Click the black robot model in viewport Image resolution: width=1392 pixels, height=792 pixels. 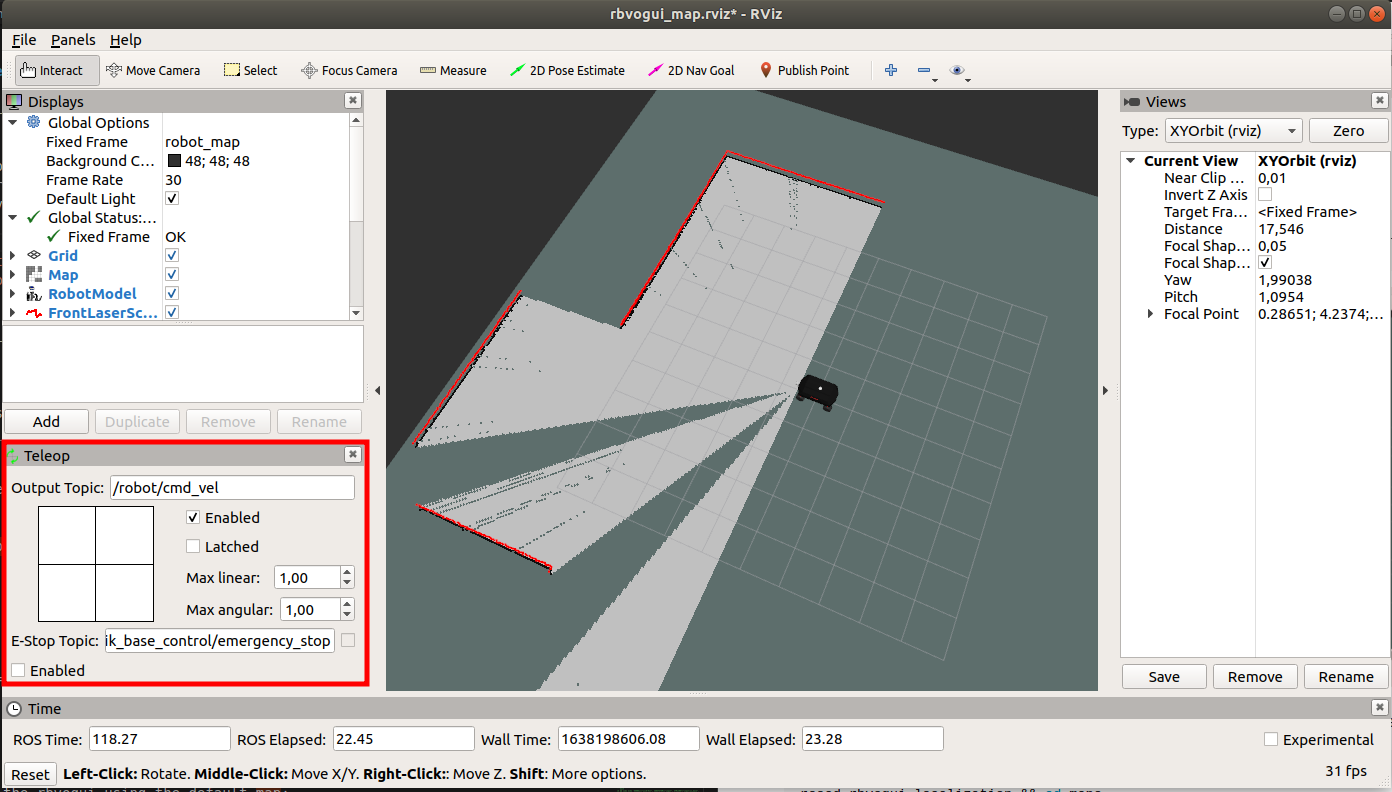pyautogui.click(x=818, y=390)
